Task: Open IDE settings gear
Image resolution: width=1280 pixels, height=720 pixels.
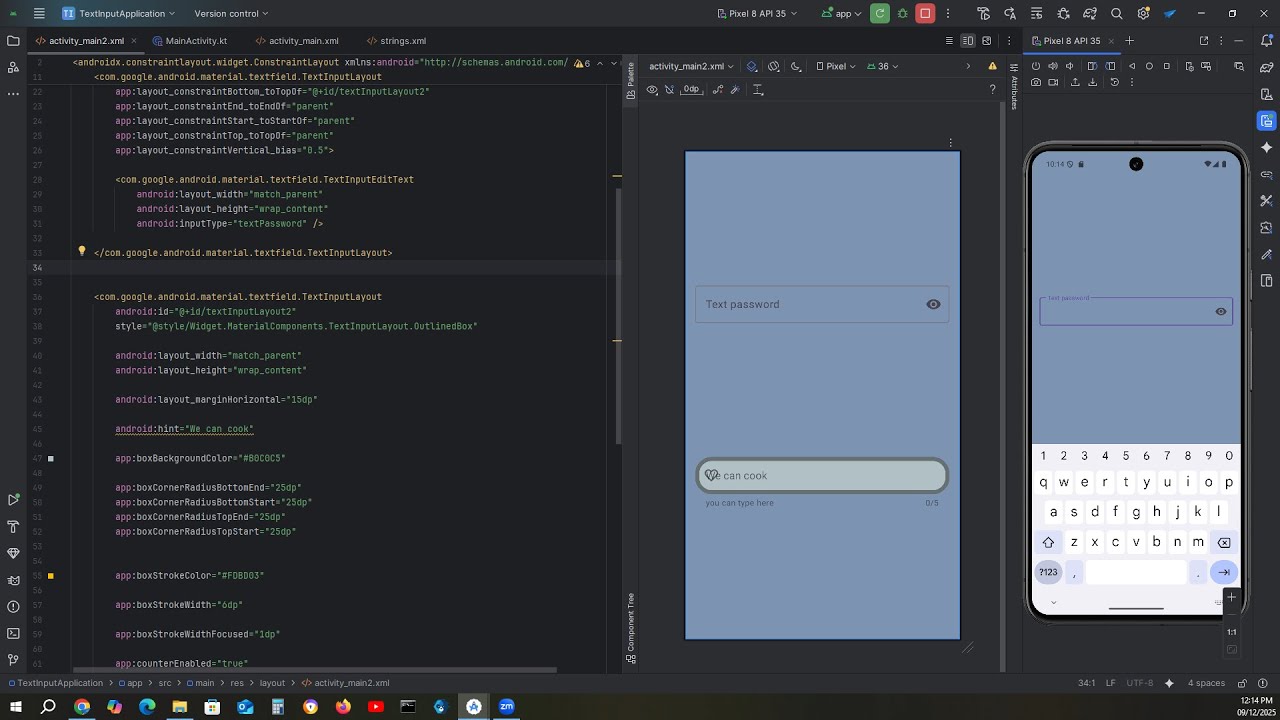Action: (1143, 14)
